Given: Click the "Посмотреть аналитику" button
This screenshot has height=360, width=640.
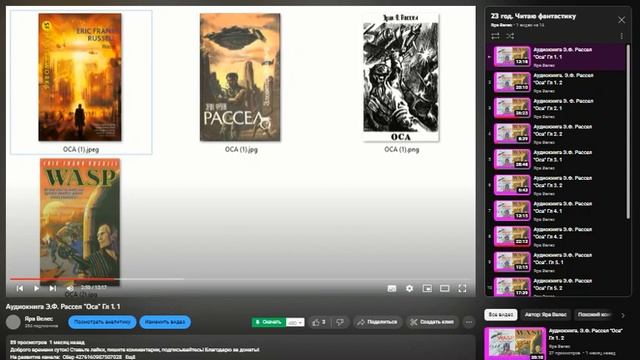Looking at the screenshot, I should (102, 322).
